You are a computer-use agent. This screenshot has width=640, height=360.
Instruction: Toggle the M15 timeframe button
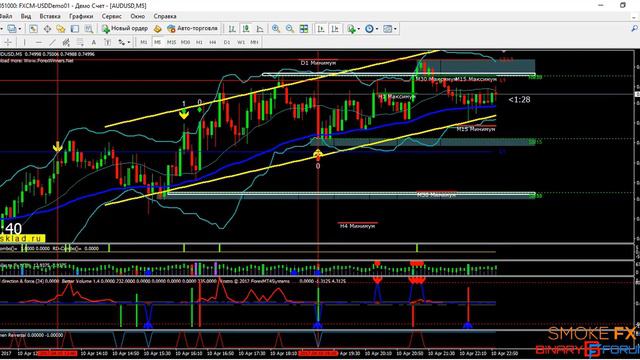click(171, 42)
